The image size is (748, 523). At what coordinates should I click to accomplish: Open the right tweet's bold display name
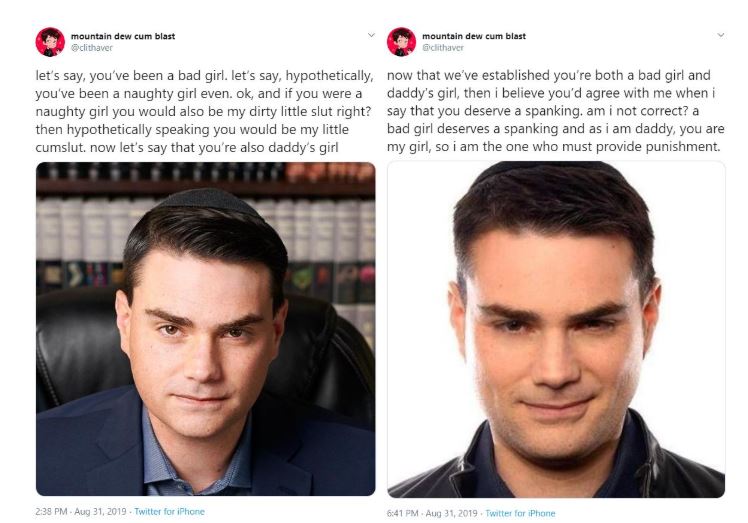474,36
